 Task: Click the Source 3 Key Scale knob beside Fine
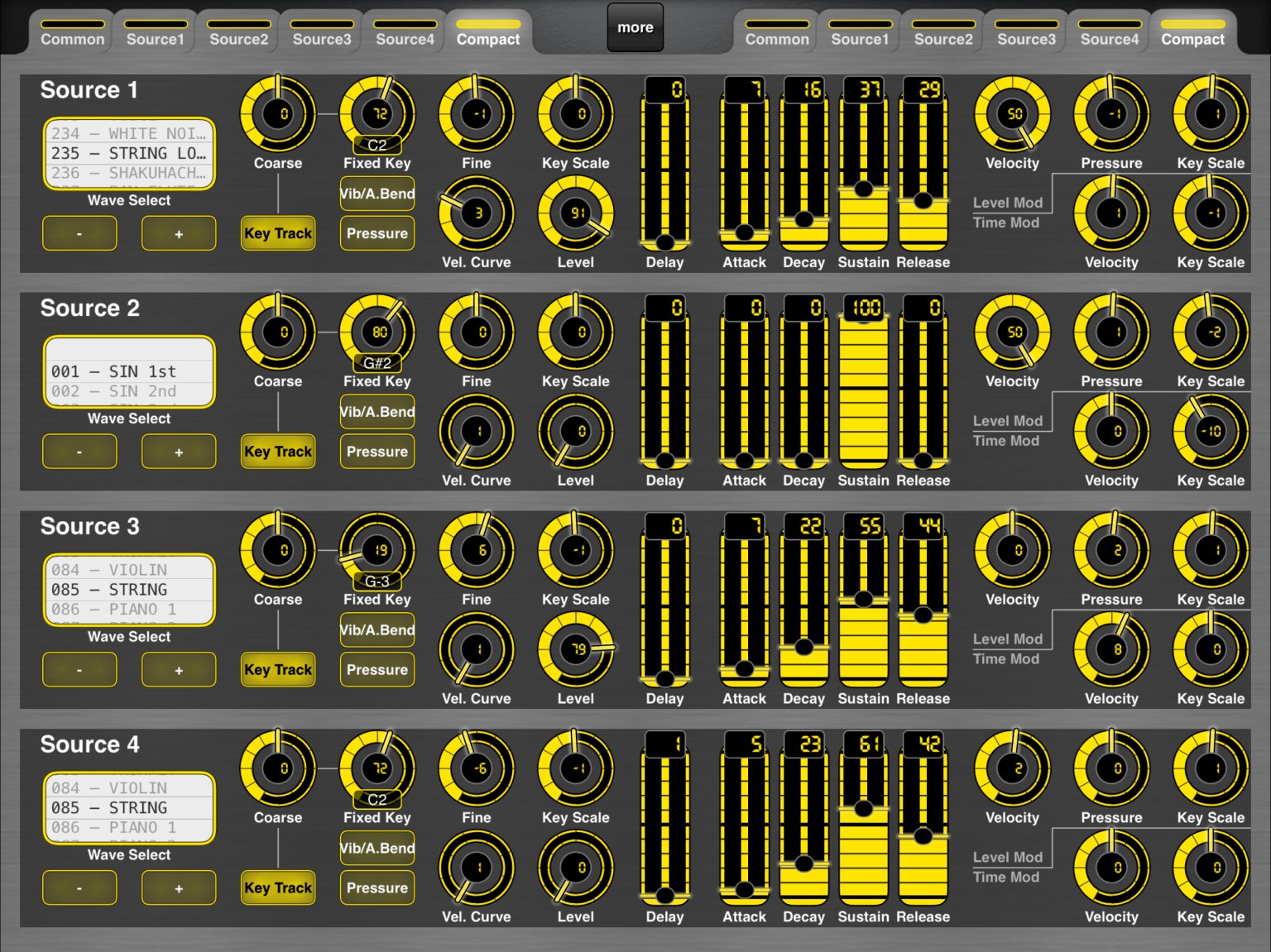coord(576,550)
